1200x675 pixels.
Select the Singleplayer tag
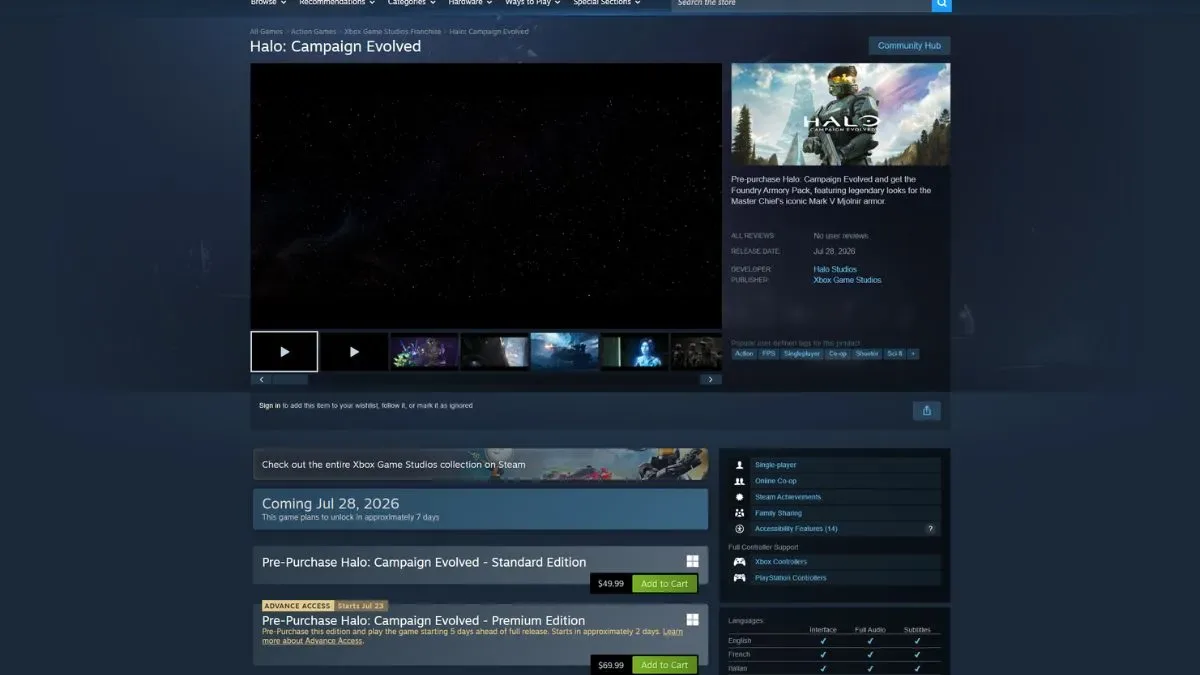801,354
